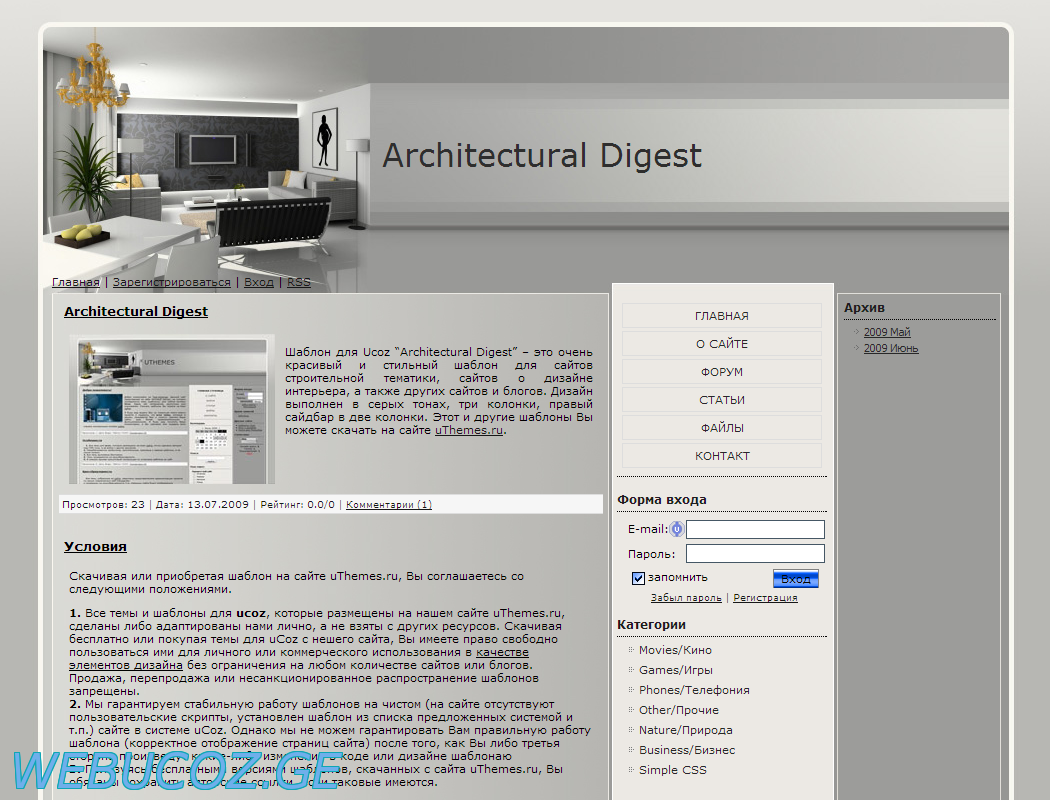1050x800 pixels.
Task: Select the Other/Прочие category
Action: tap(678, 710)
